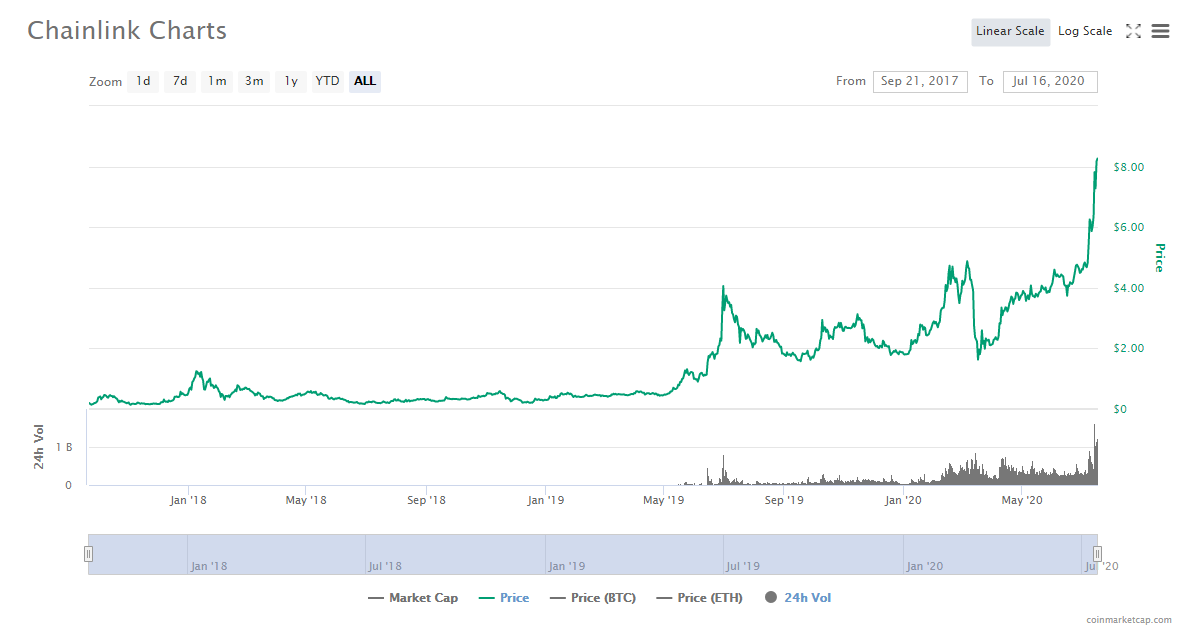This screenshot has height=641, width=1199.
Task: Click the Sep '18 axis label
Action: point(426,500)
